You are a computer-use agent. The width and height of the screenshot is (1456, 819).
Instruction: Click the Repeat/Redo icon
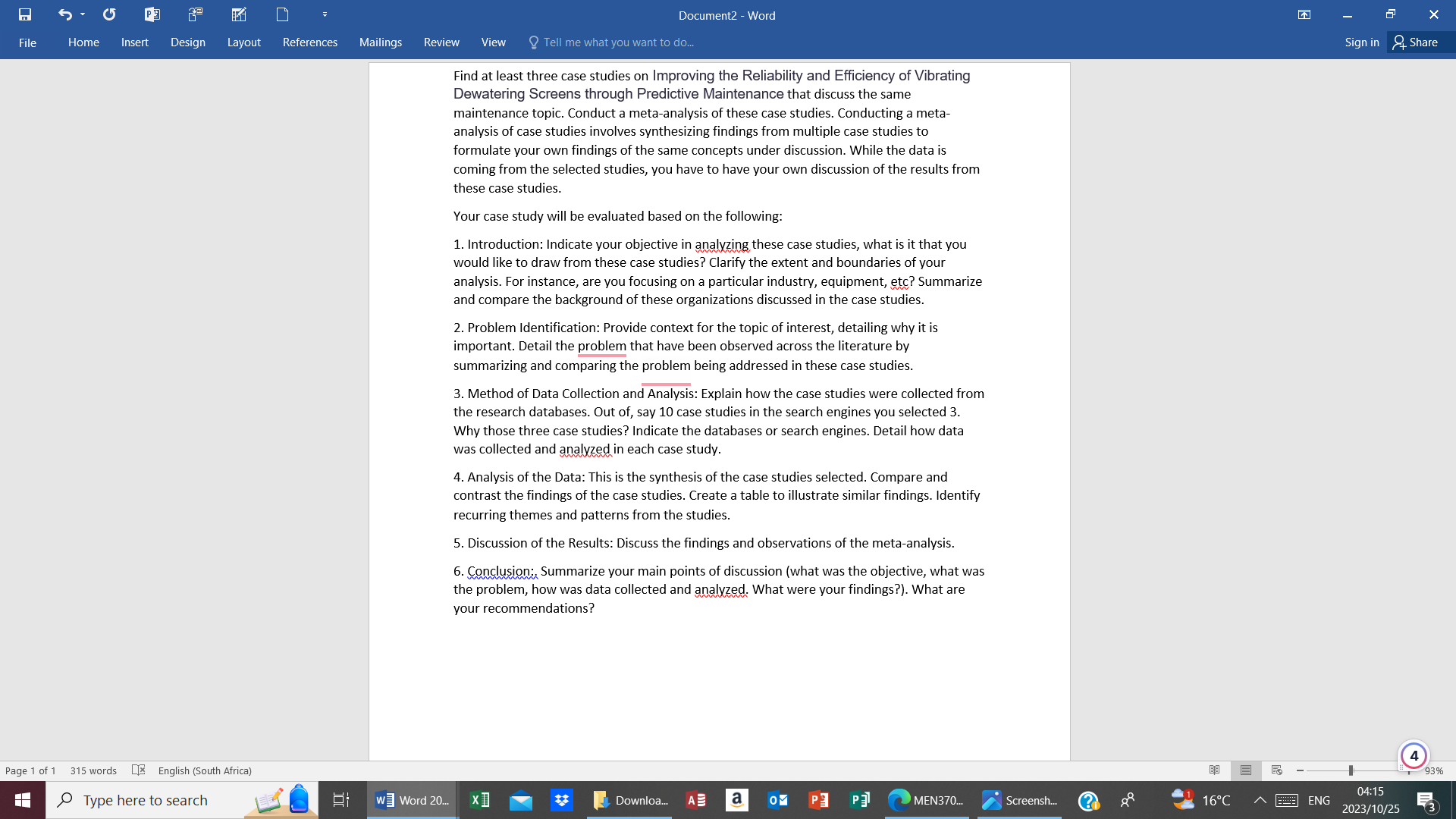tap(109, 14)
